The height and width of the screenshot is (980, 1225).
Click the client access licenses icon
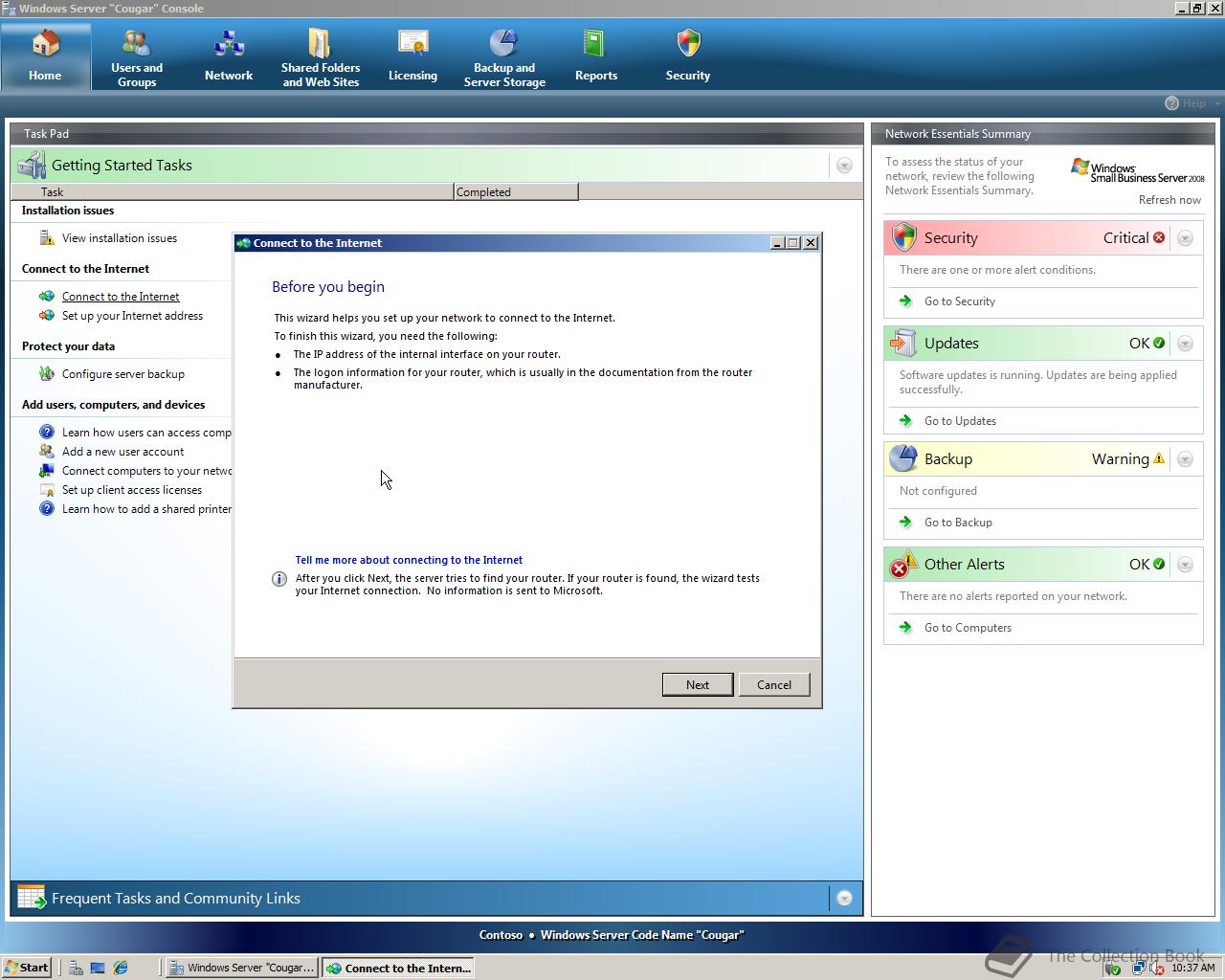pos(47,490)
